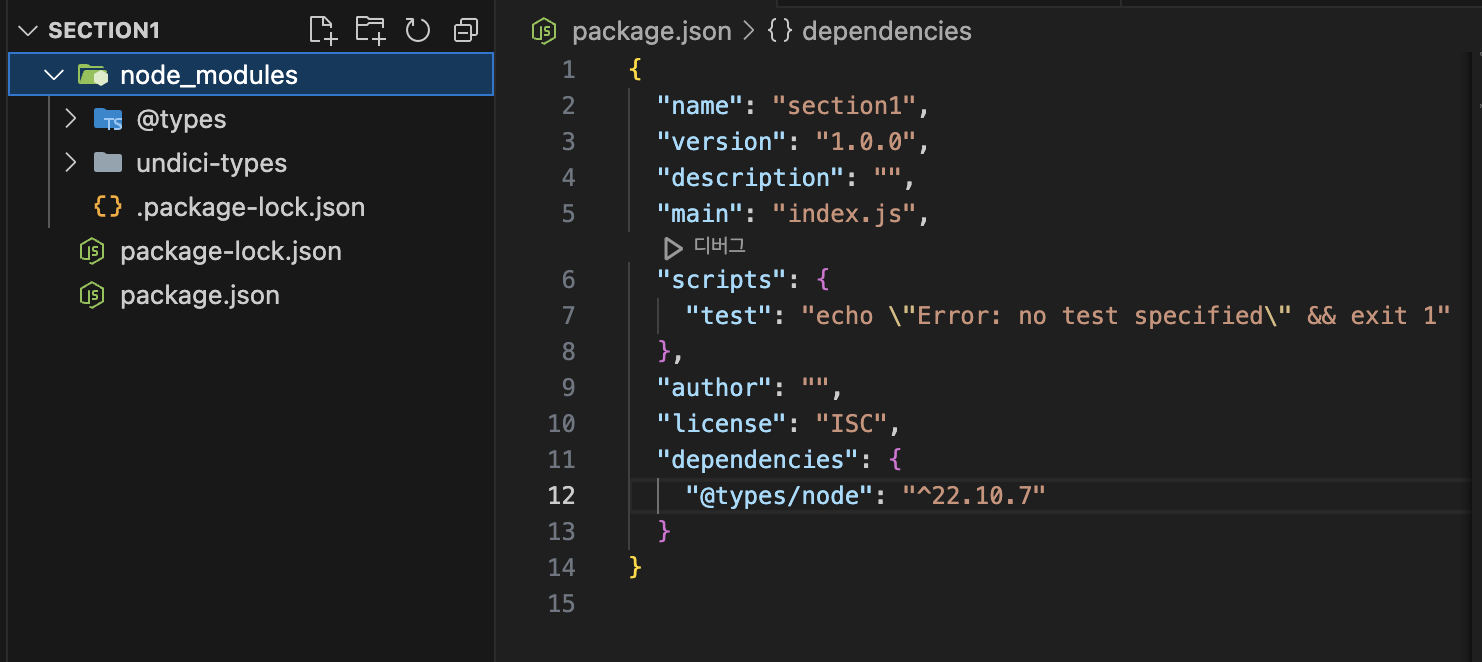Click the "license" key on line 10

click(721, 423)
